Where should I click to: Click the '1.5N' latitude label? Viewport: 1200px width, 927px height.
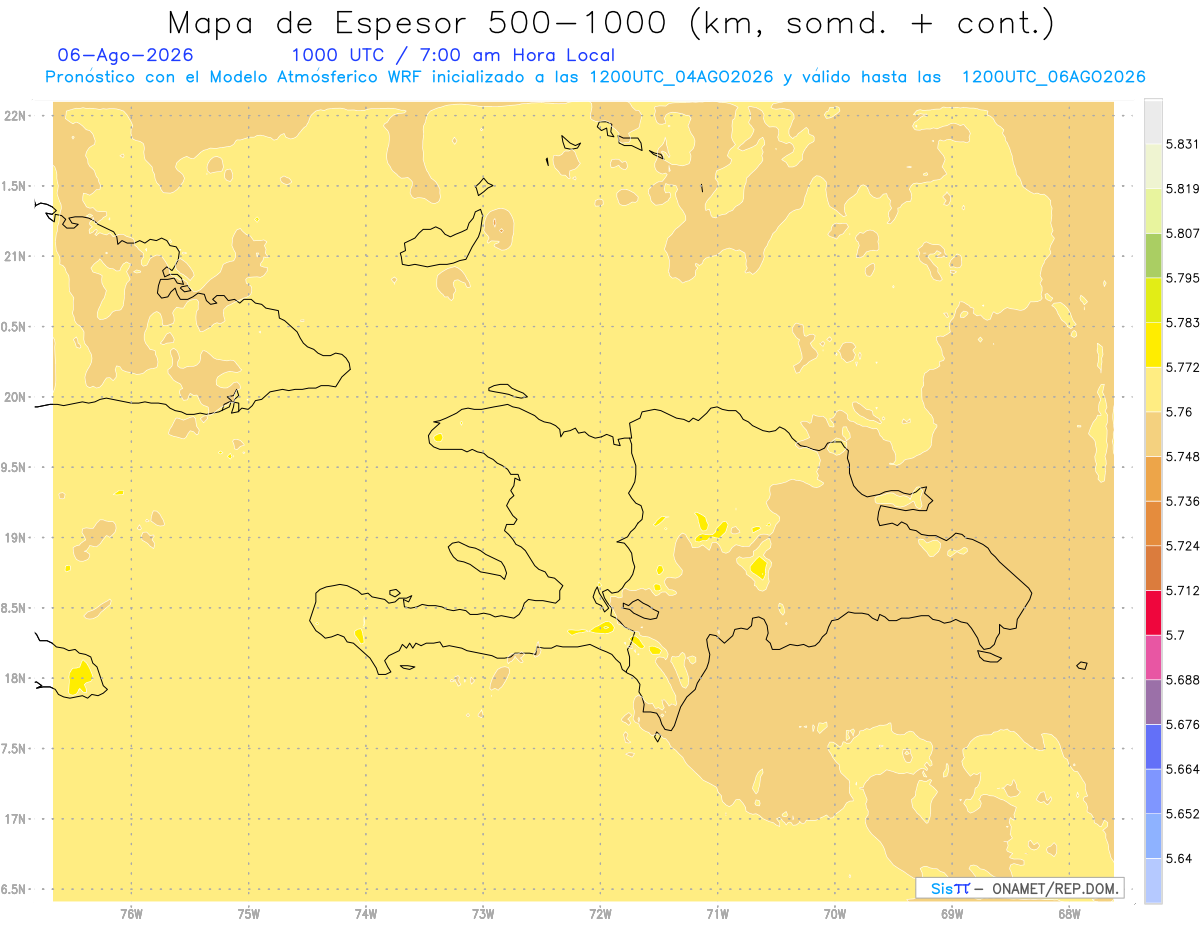tap(15, 186)
